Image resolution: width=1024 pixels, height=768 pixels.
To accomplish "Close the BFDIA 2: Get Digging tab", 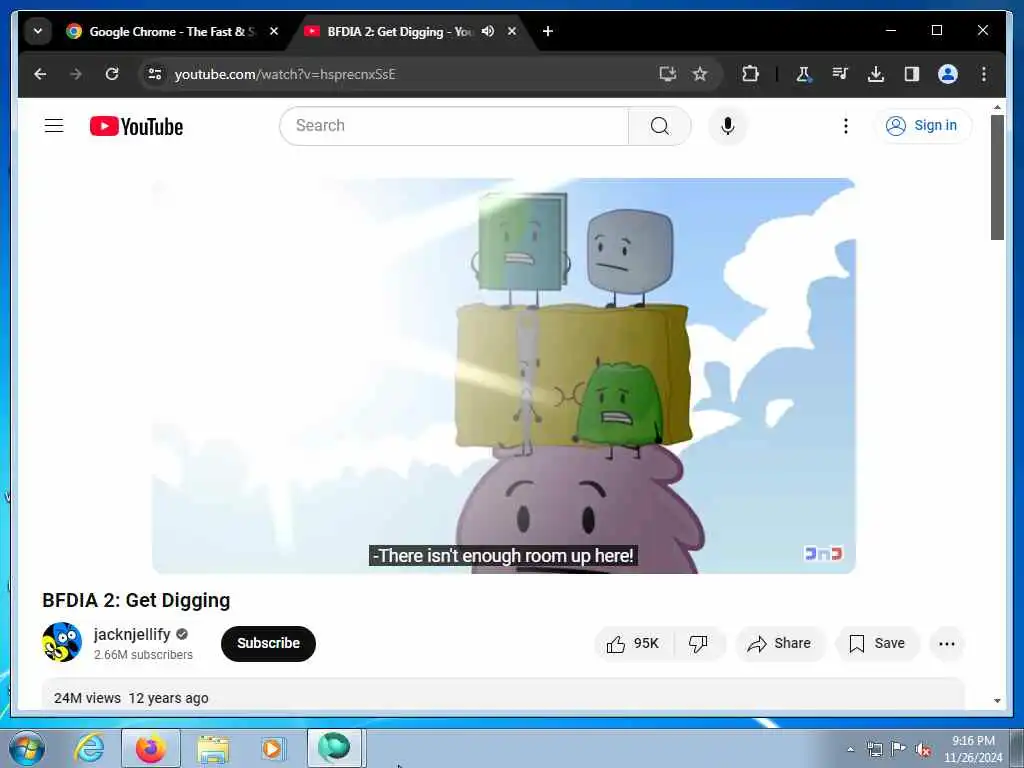I will pos(512,31).
